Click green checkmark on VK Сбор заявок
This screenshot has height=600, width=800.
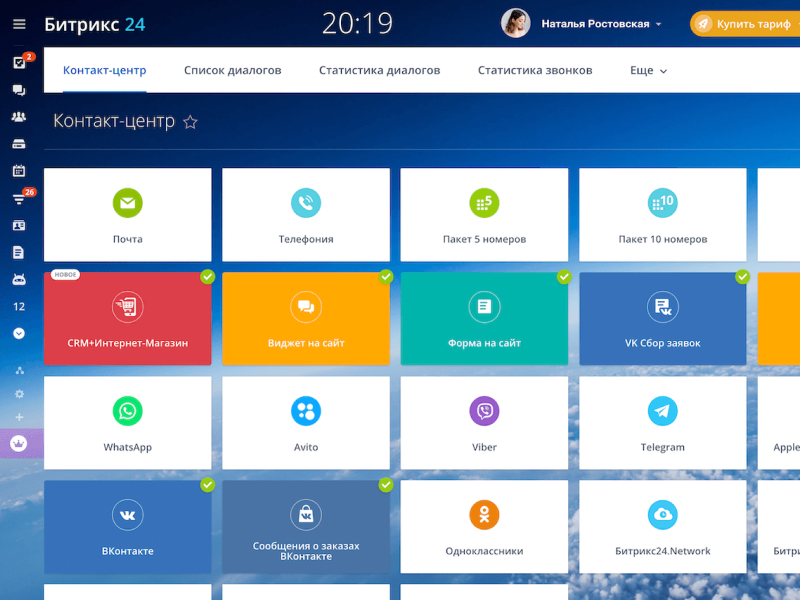point(742,277)
